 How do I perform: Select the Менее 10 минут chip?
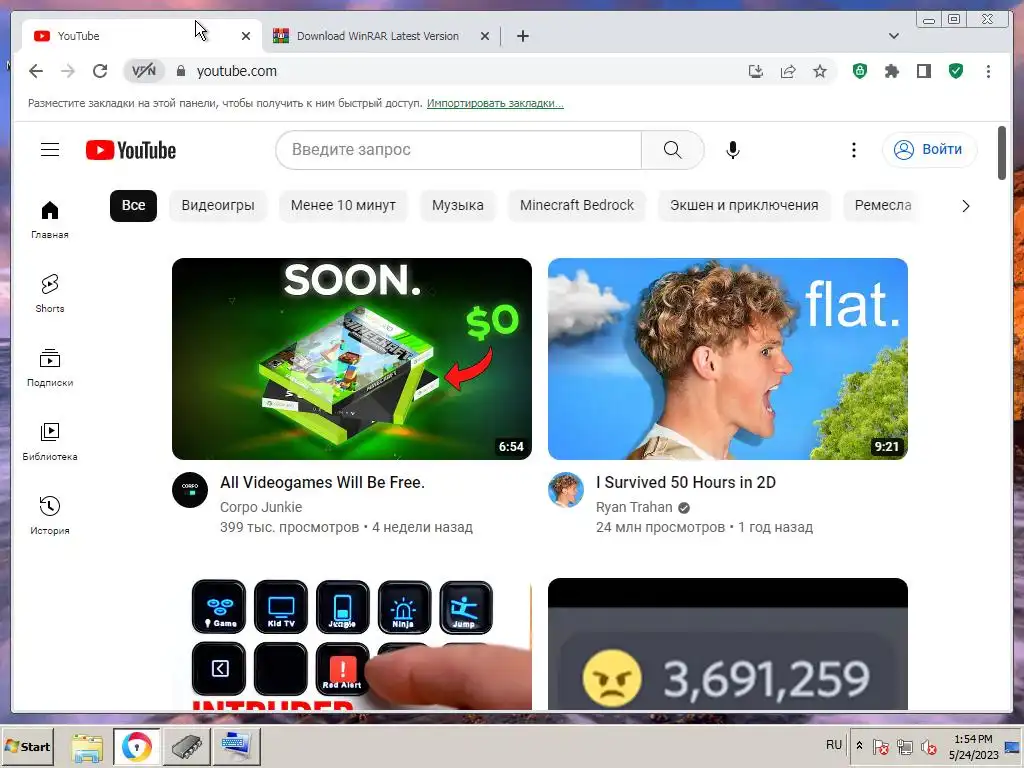pyautogui.click(x=344, y=206)
